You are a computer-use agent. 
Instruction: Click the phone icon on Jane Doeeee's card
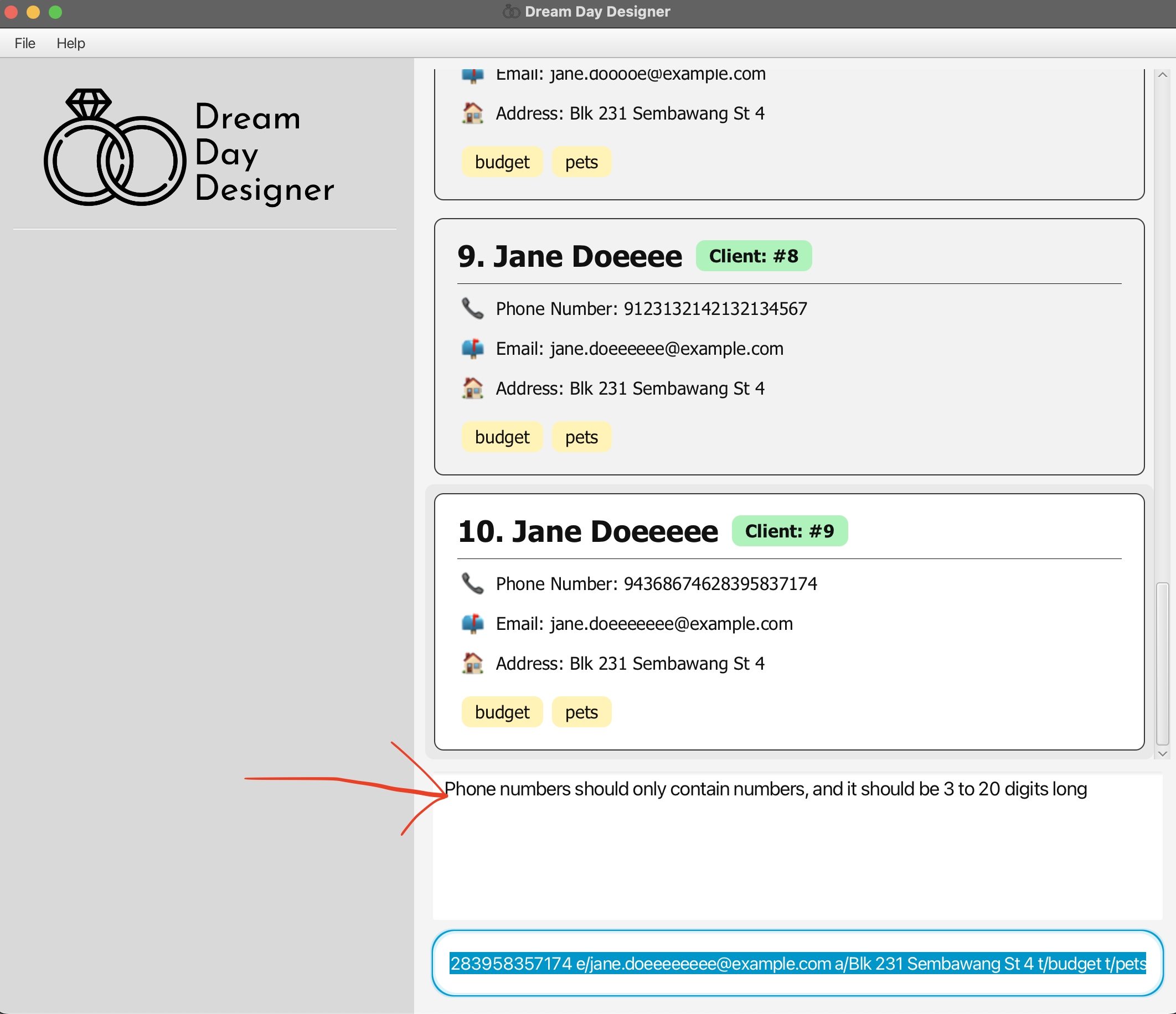[472, 309]
